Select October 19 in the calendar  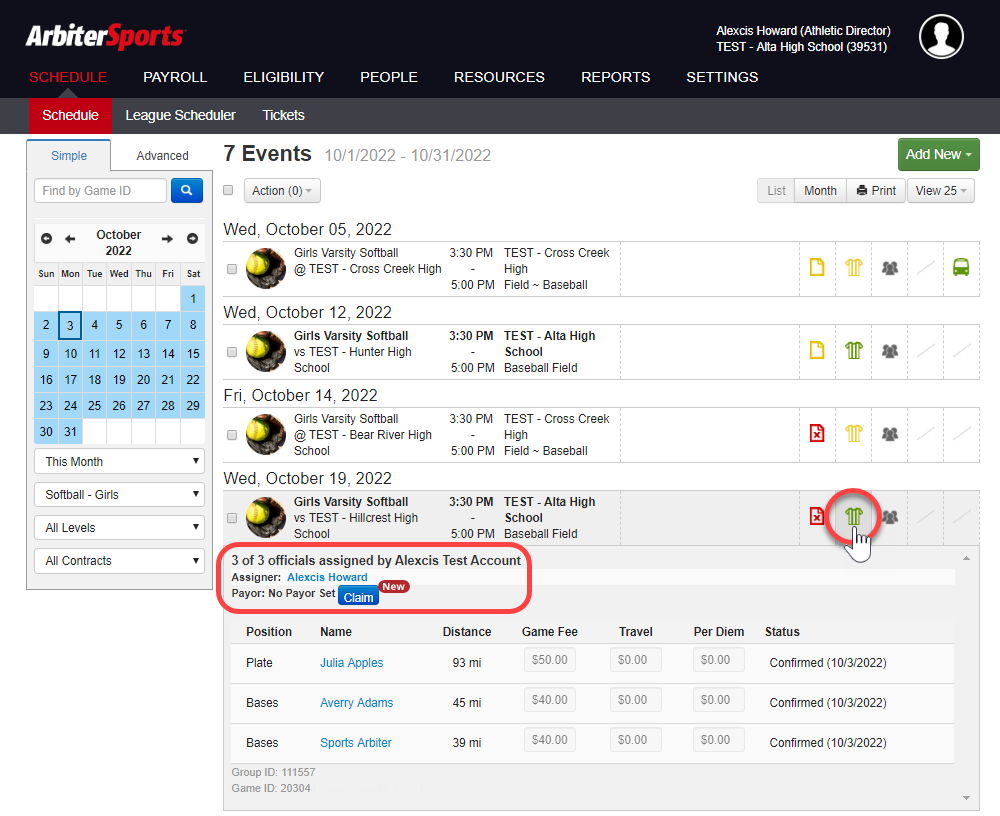click(119, 380)
